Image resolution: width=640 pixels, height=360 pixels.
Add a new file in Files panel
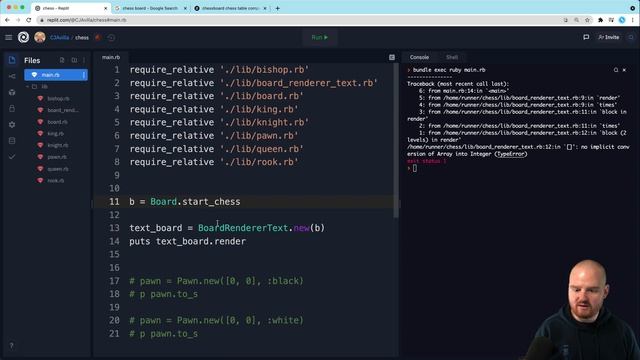(x=62, y=60)
